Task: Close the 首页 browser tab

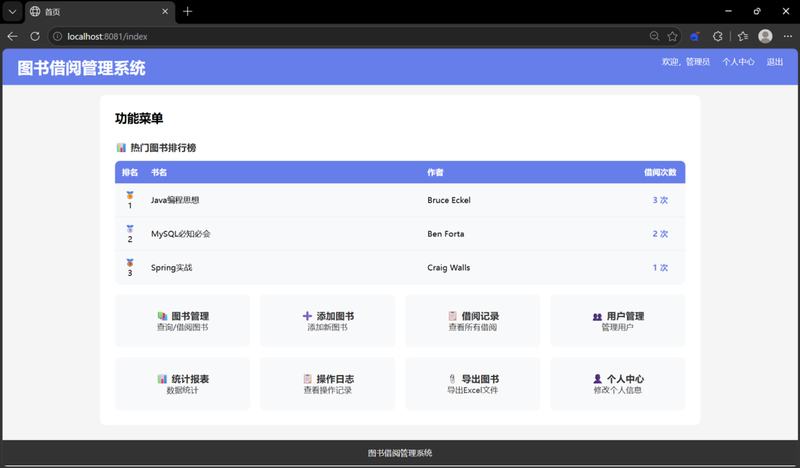Action: (165, 11)
